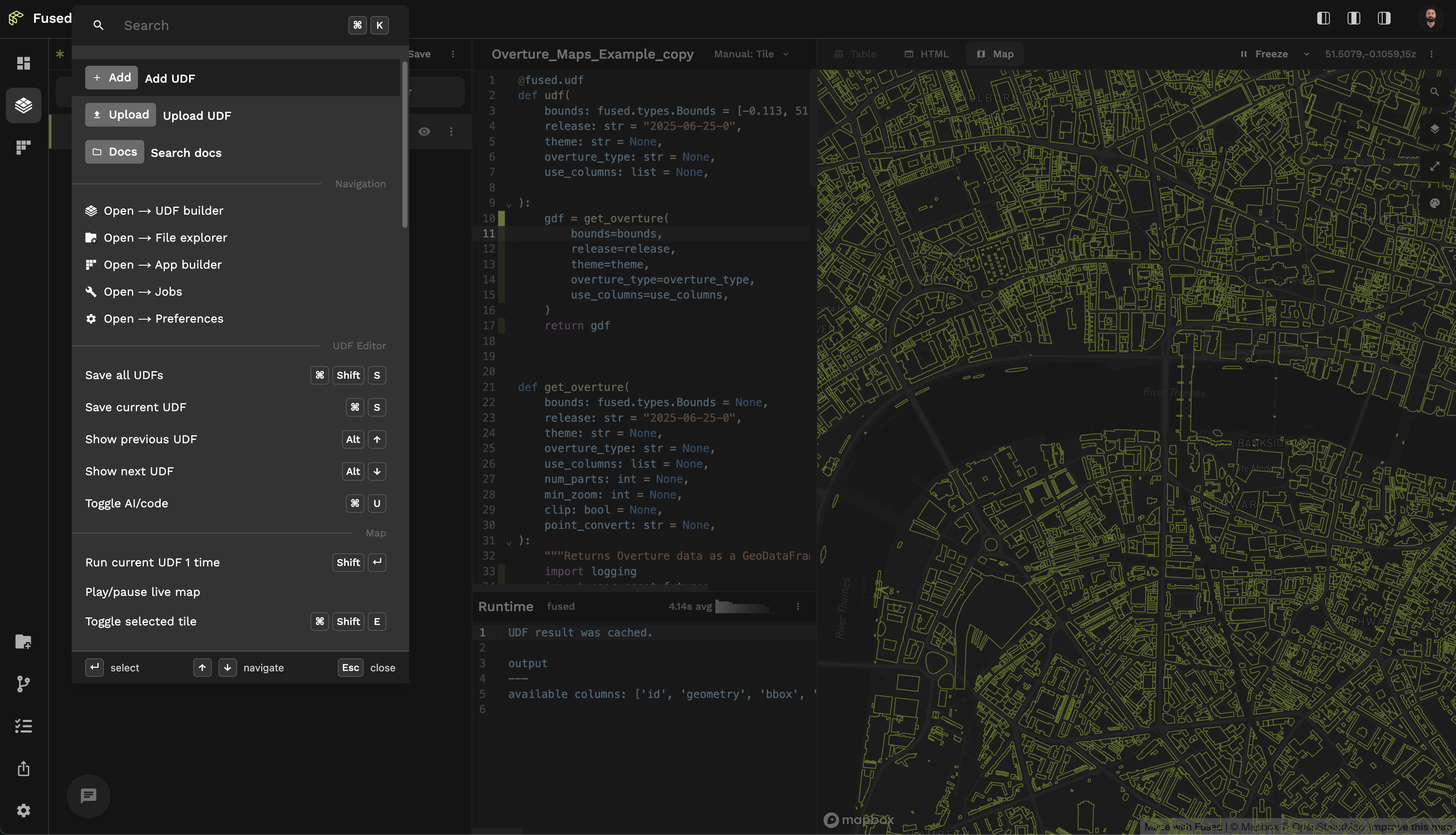Click the Docs search button
The width and height of the screenshot is (1456, 835).
tap(115, 152)
